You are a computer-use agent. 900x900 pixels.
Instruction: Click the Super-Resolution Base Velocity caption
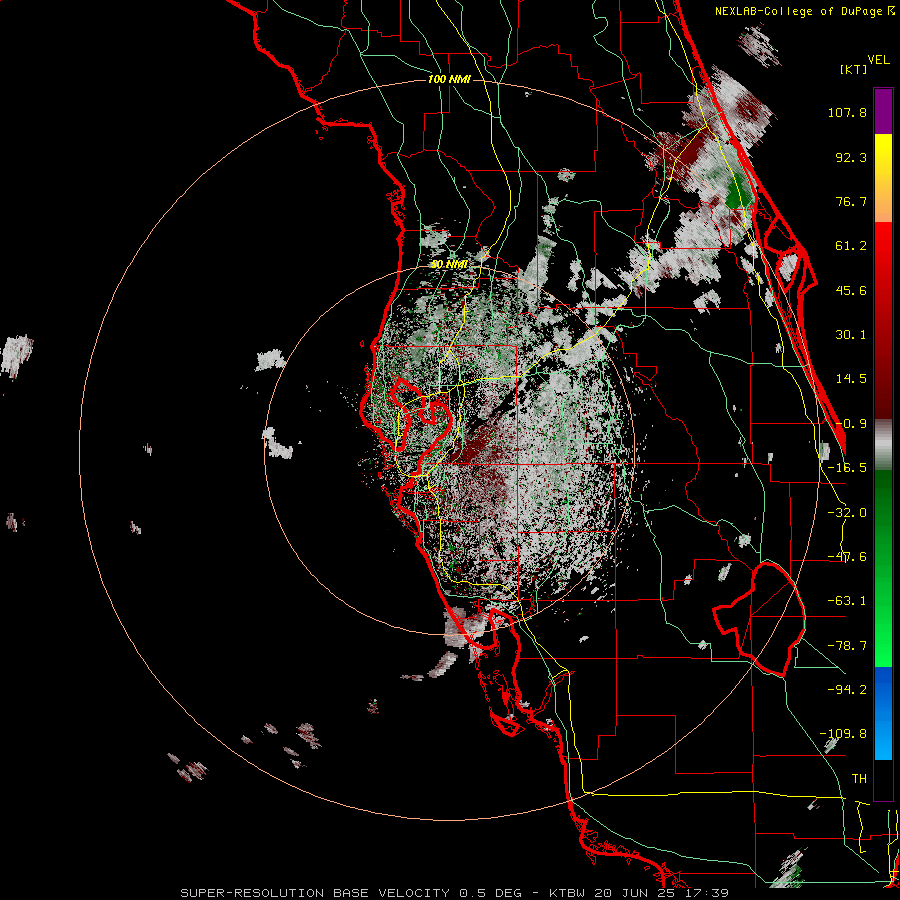tap(454, 893)
